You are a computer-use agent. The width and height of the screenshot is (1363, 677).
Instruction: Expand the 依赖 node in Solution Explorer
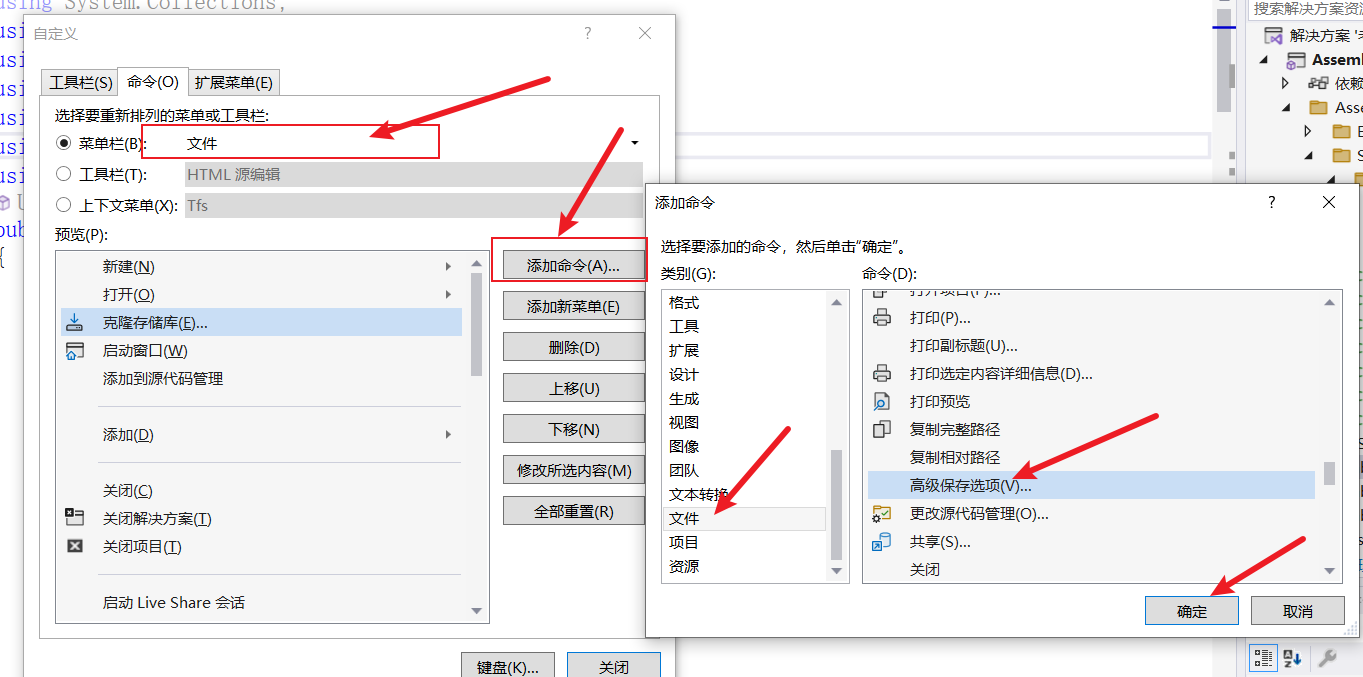[x=1286, y=84]
